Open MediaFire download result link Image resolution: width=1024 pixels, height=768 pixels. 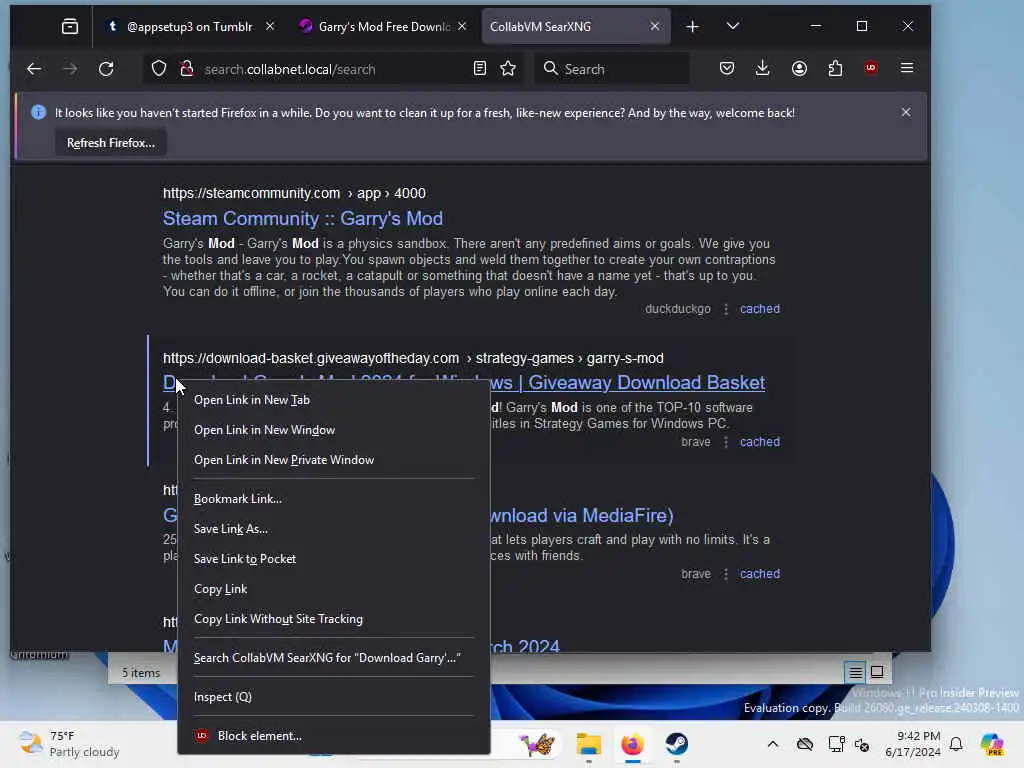(582, 515)
